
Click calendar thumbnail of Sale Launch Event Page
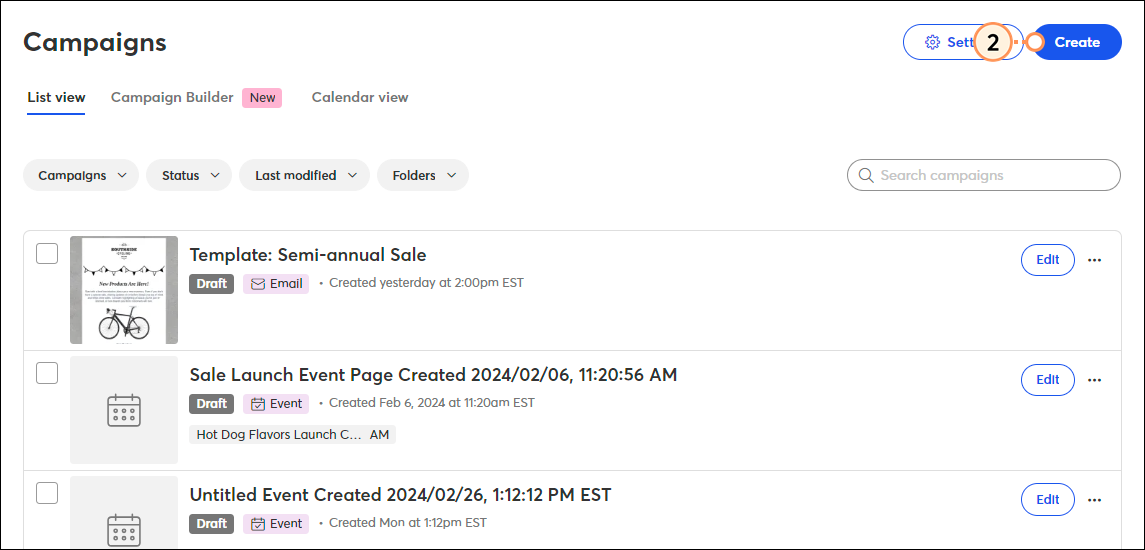click(x=124, y=410)
